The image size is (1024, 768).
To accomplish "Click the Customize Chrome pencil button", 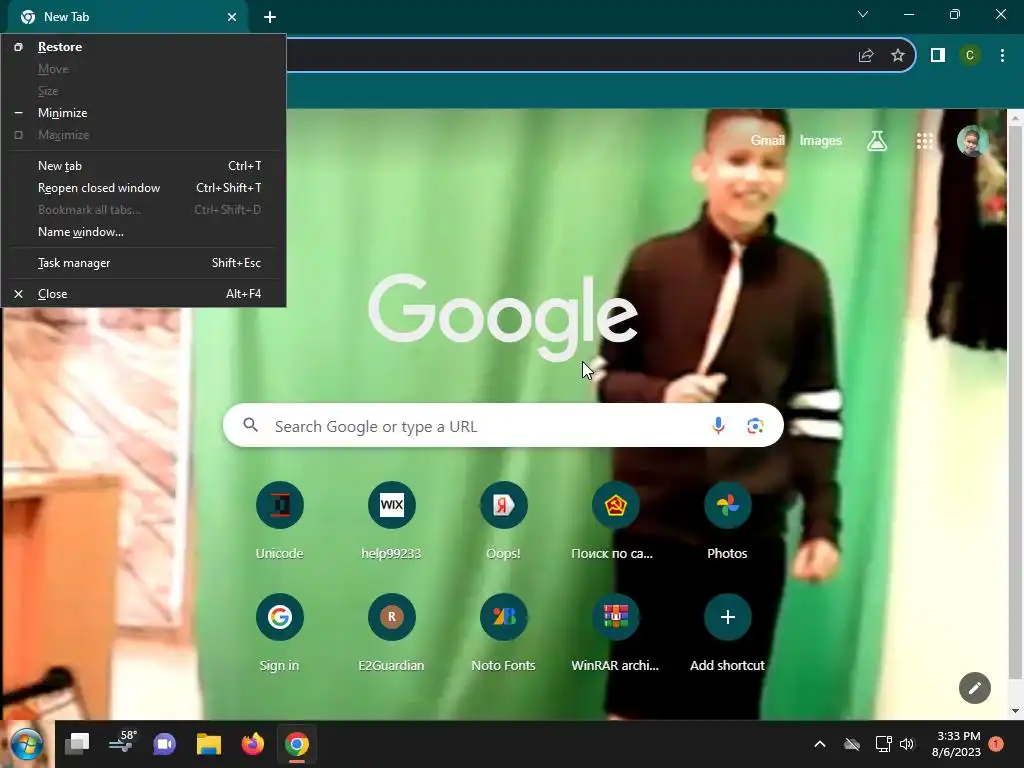I will (x=974, y=688).
